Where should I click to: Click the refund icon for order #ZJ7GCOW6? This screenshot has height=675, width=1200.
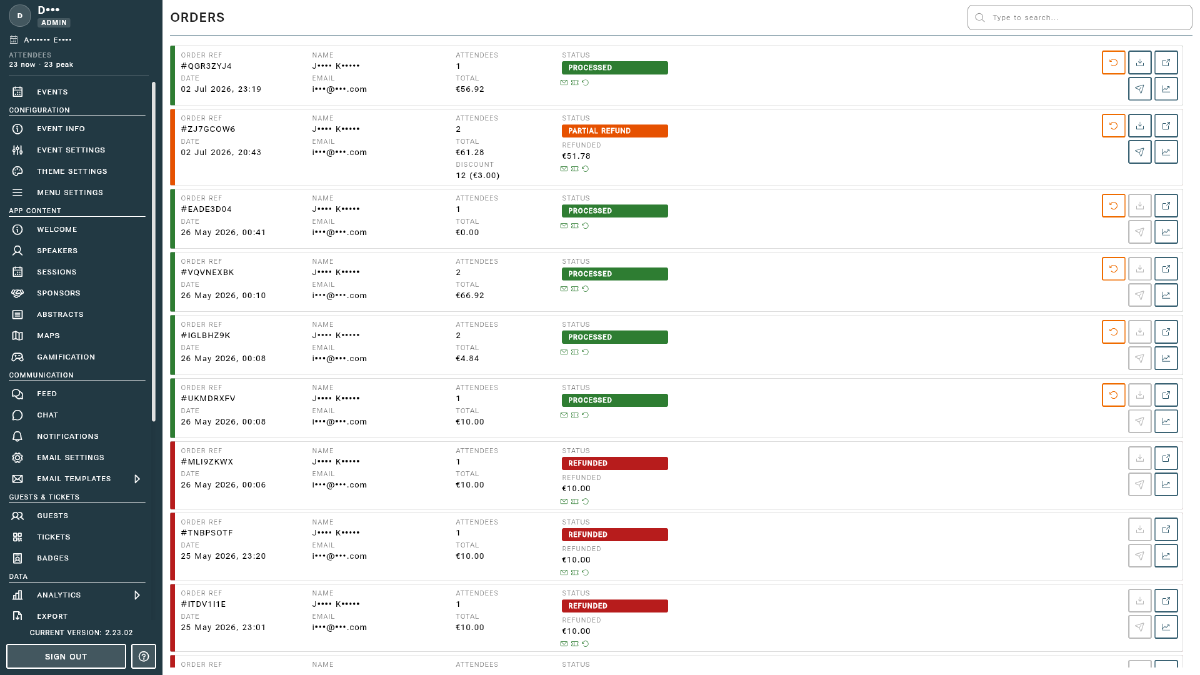(x=1113, y=126)
